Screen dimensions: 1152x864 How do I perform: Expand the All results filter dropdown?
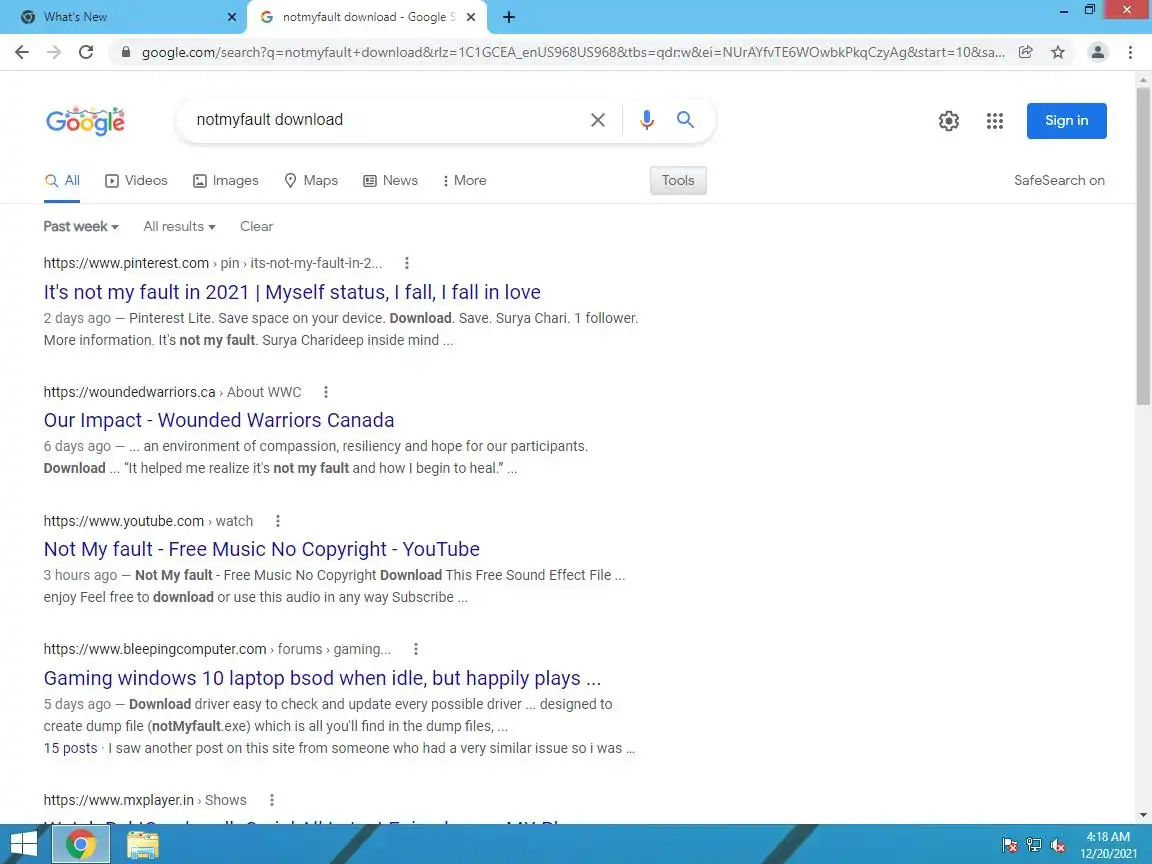[x=179, y=226]
